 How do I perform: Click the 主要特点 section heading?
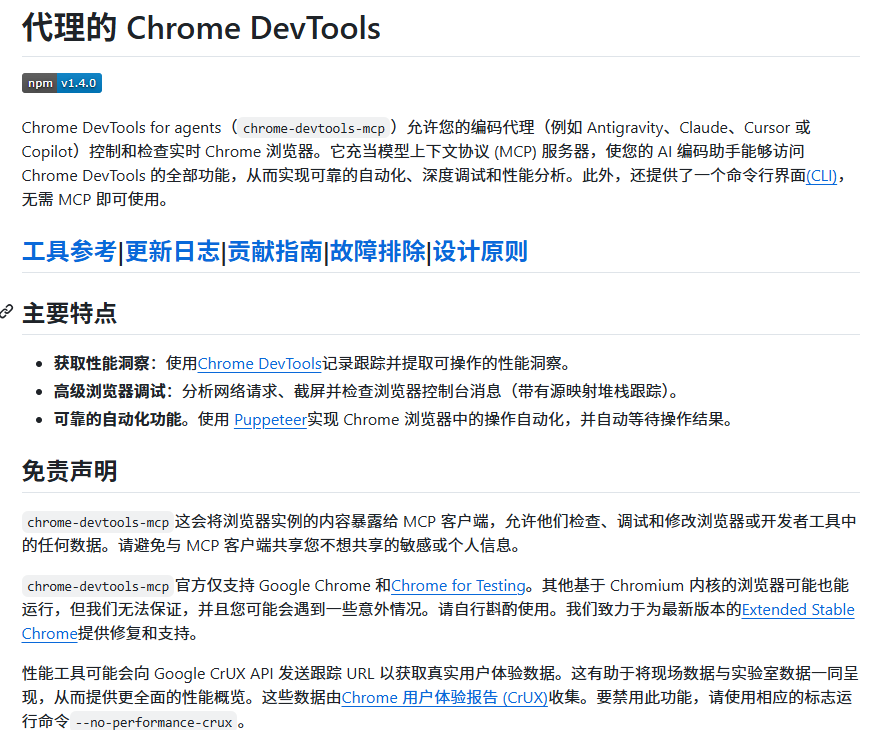(69, 313)
